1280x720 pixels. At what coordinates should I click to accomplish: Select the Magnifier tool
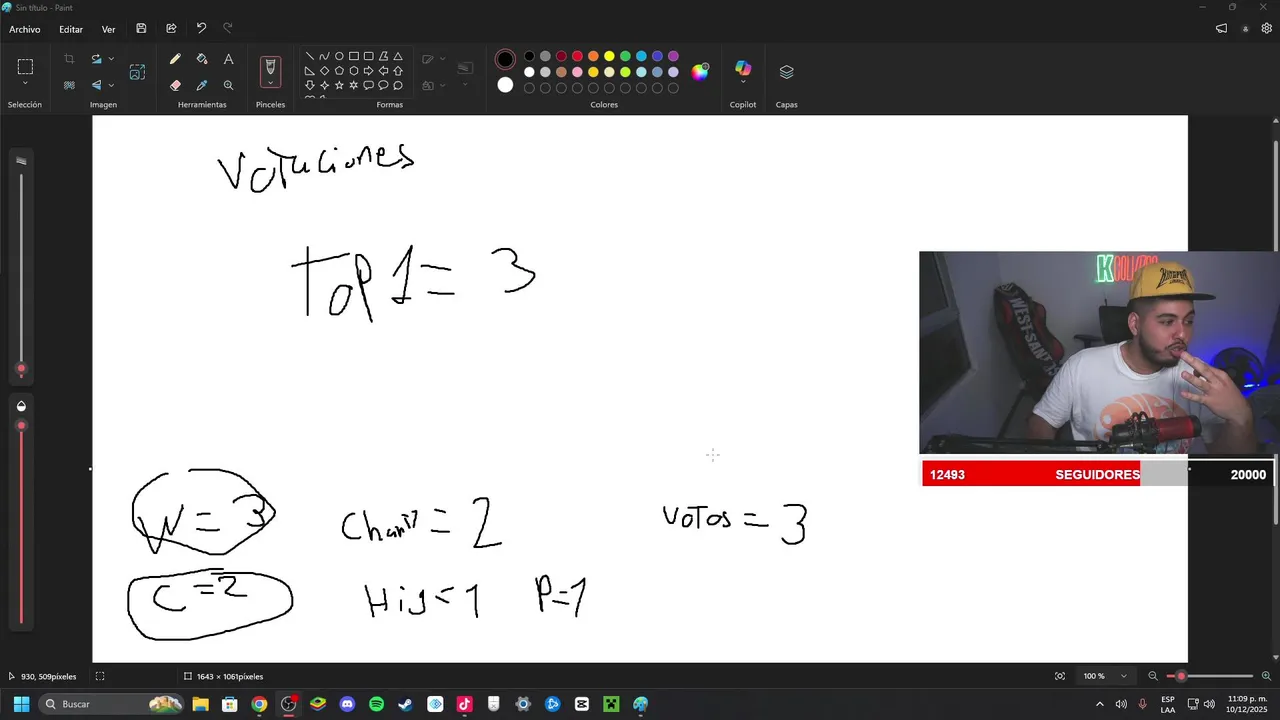pyautogui.click(x=228, y=85)
